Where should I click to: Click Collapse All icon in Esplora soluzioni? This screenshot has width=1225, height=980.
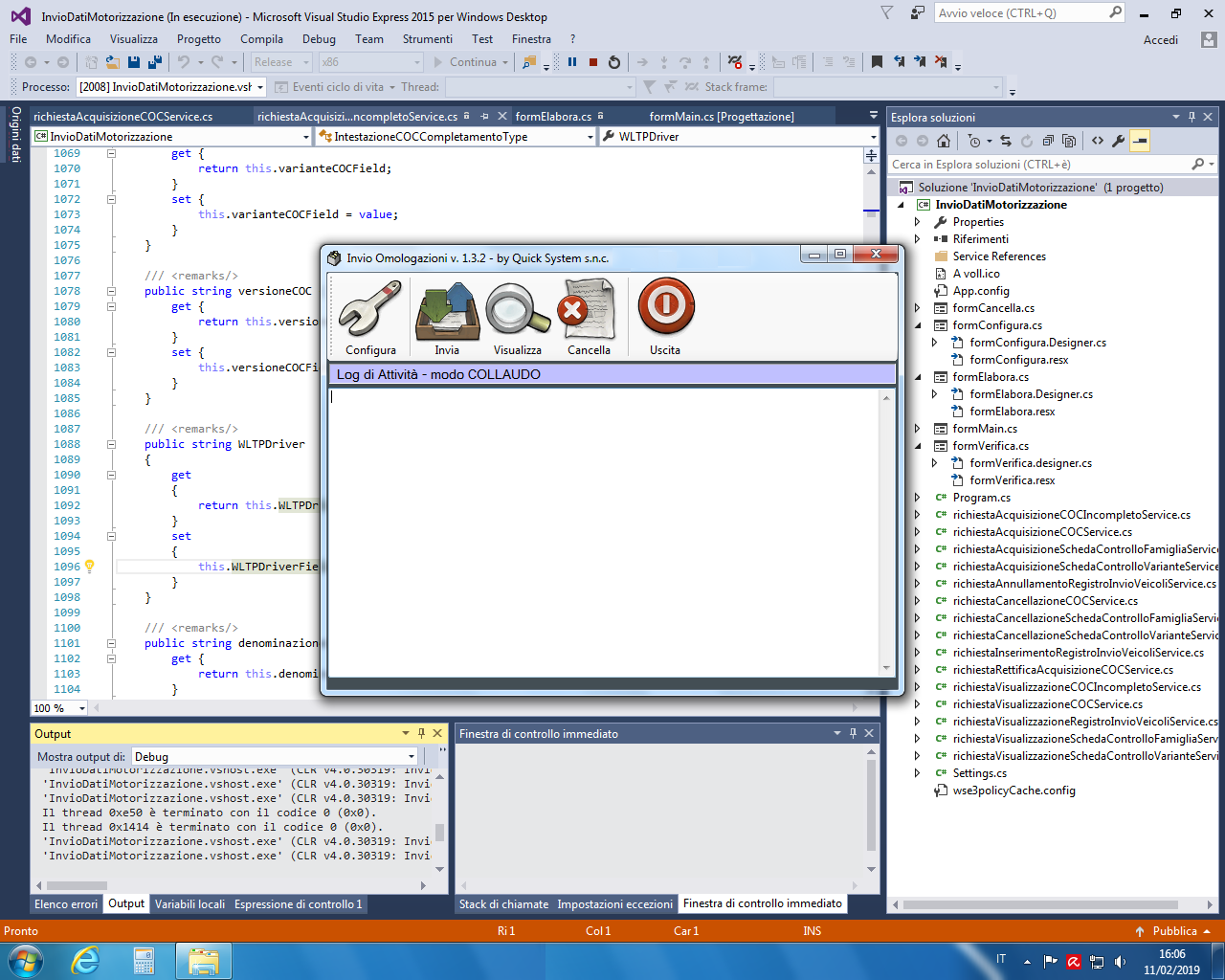(x=1048, y=141)
